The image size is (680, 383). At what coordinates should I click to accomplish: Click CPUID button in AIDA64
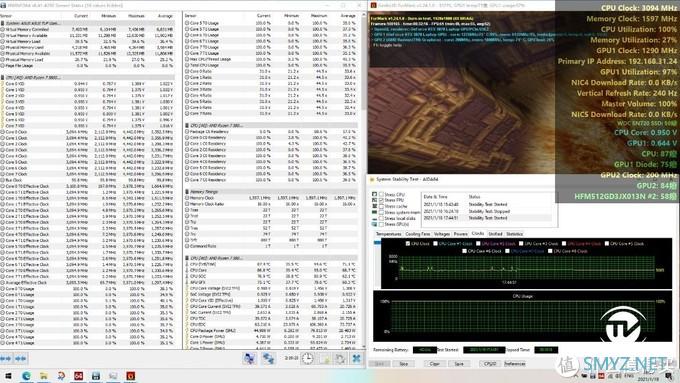tap(490, 364)
